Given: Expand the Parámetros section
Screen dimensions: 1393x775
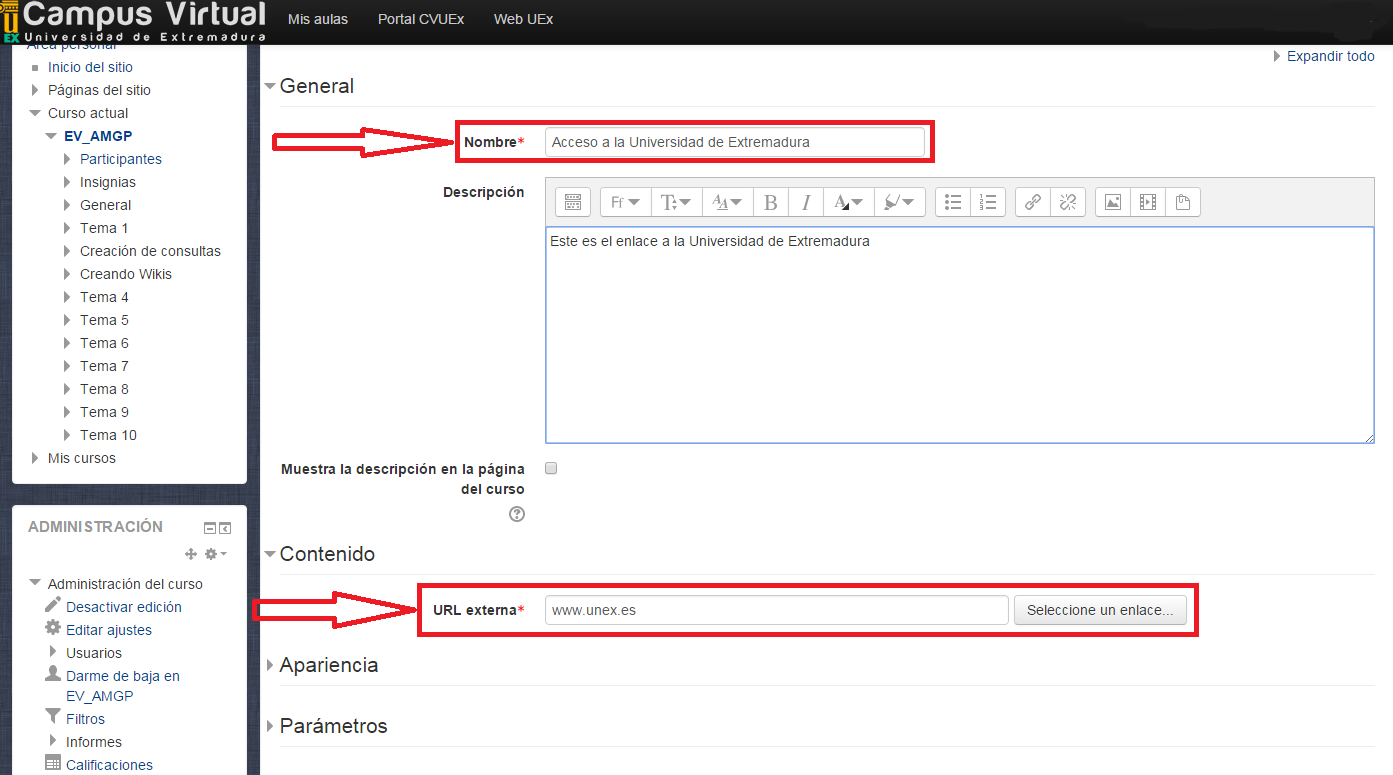Looking at the screenshot, I should [333, 726].
